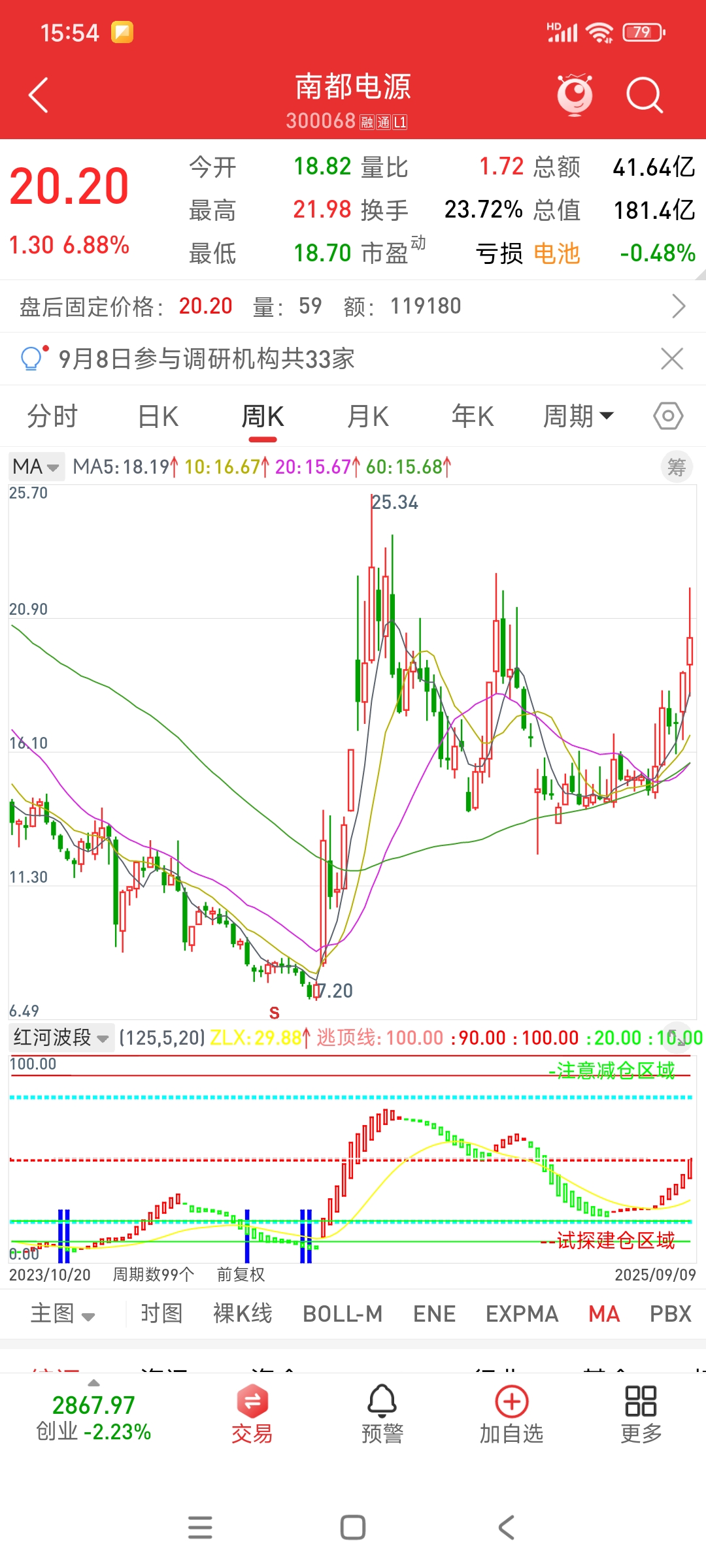
Task: Tap the 筹 chip distribution icon
Action: 676,467
